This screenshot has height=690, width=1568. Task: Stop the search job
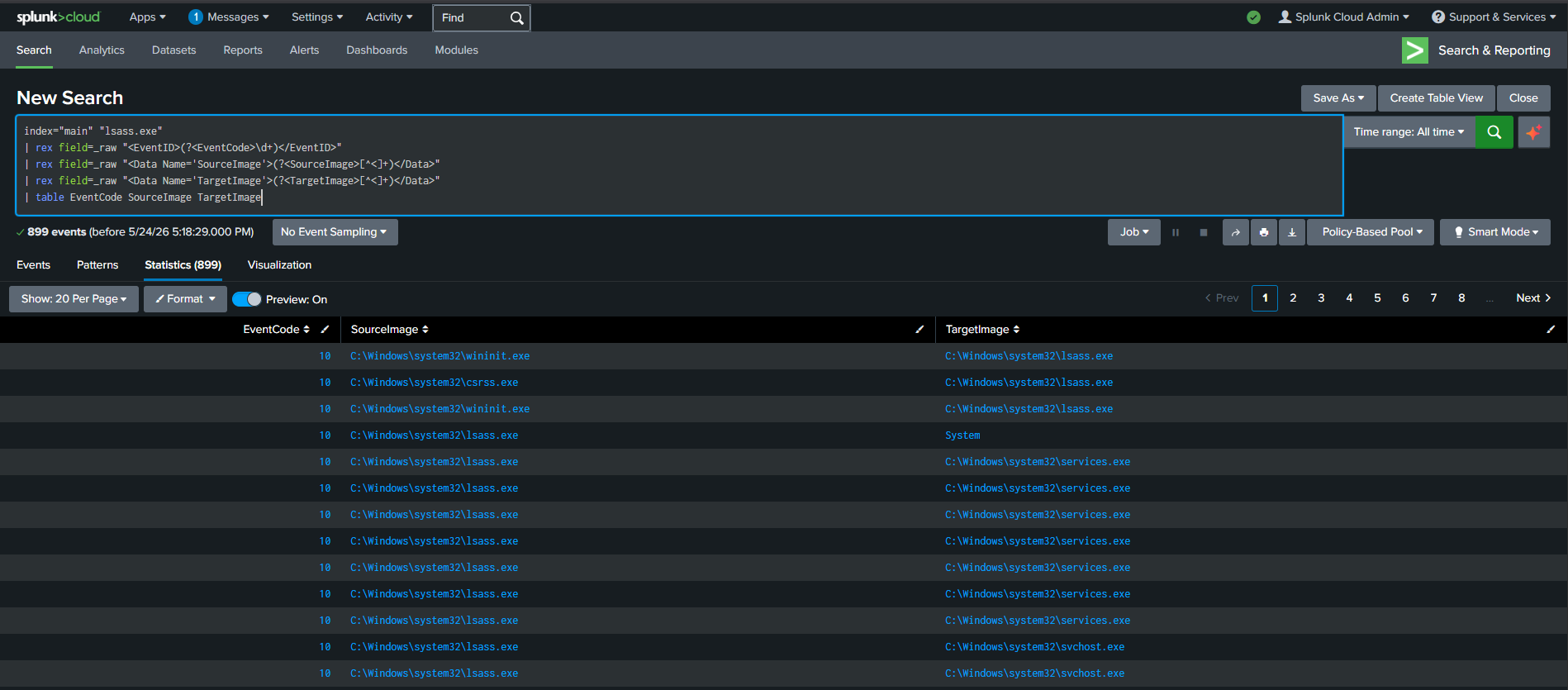1204,232
